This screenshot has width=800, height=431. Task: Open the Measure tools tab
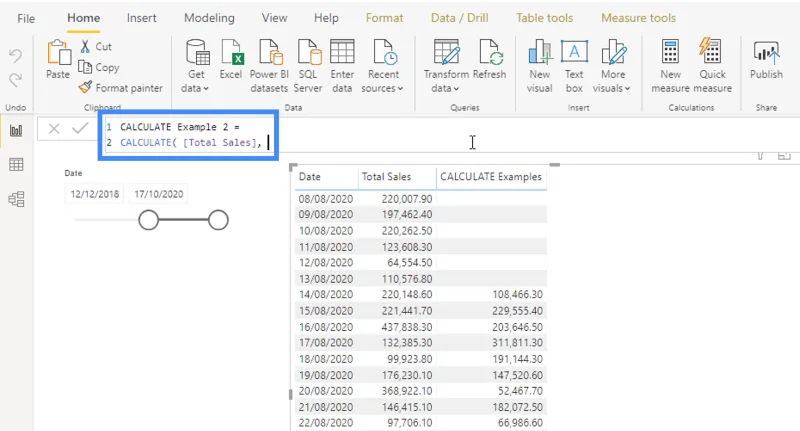(x=638, y=18)
